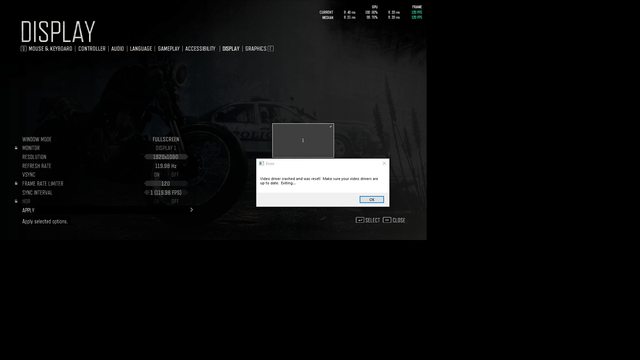
Task: Click the 'Apply selected options.' description
Action: 45,222
